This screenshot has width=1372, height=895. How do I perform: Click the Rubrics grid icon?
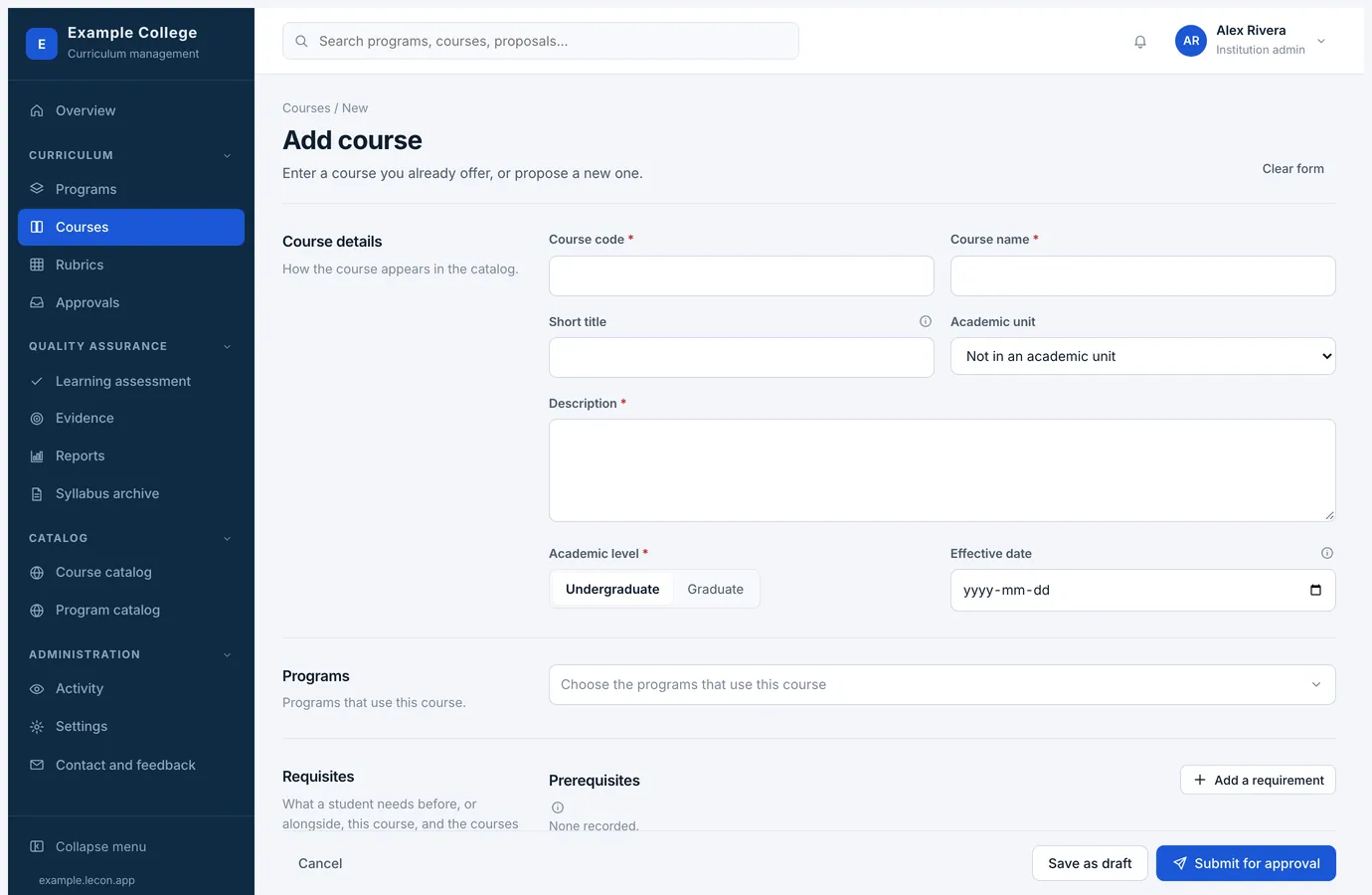tap(37, 265)
